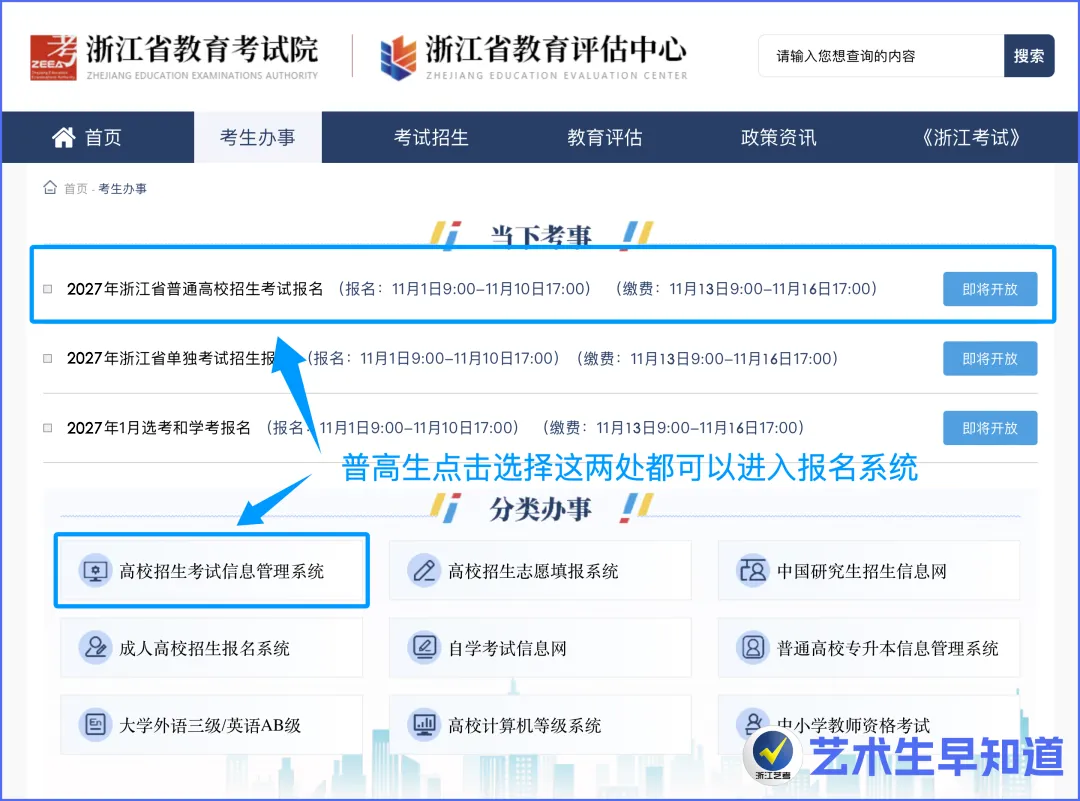Click the 普通高校专升本信息管理系统 icon
Viewport: 1080px width, 801px height.
(x=752, y=647)
